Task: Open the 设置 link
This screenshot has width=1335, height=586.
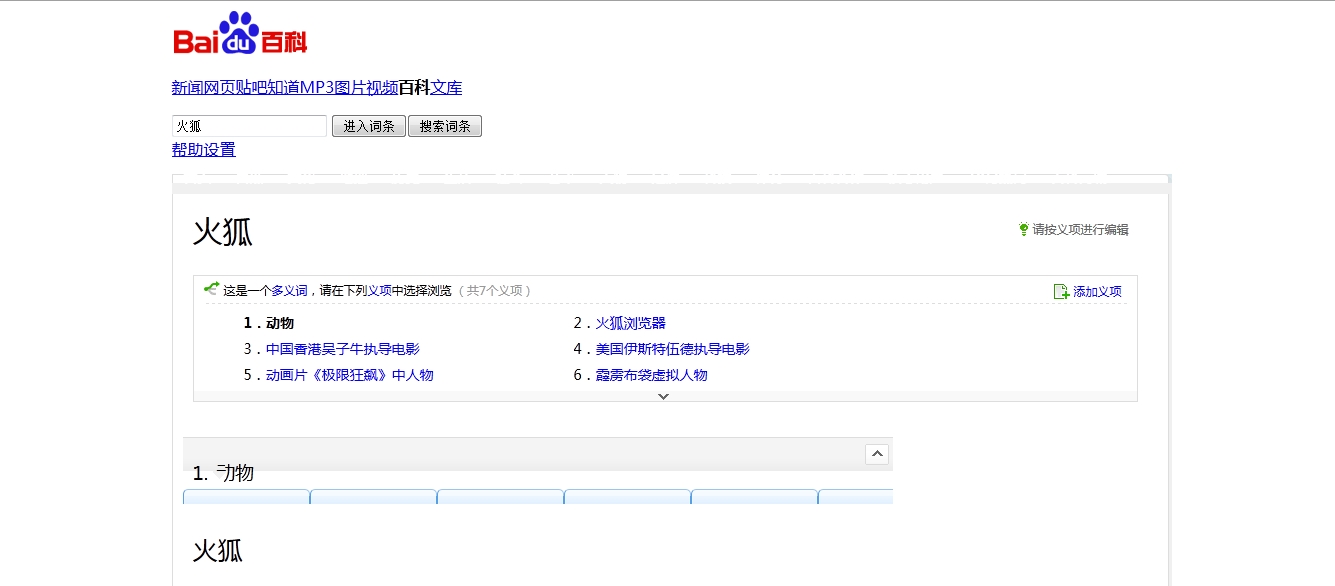Action: coord(220,150)
